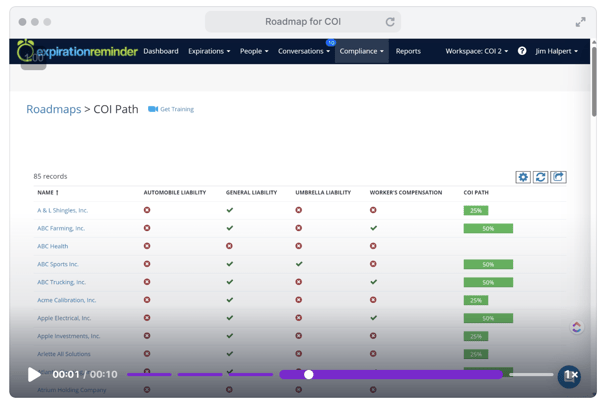Click green check for ABC Sports Umbrella Liability

click(299, 264)
